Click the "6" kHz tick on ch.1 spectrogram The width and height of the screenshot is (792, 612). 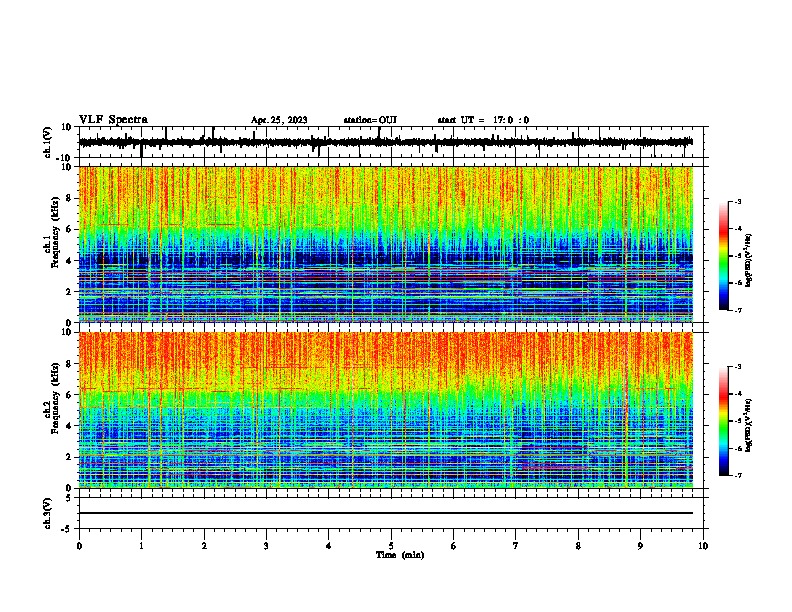coord(70,230)
